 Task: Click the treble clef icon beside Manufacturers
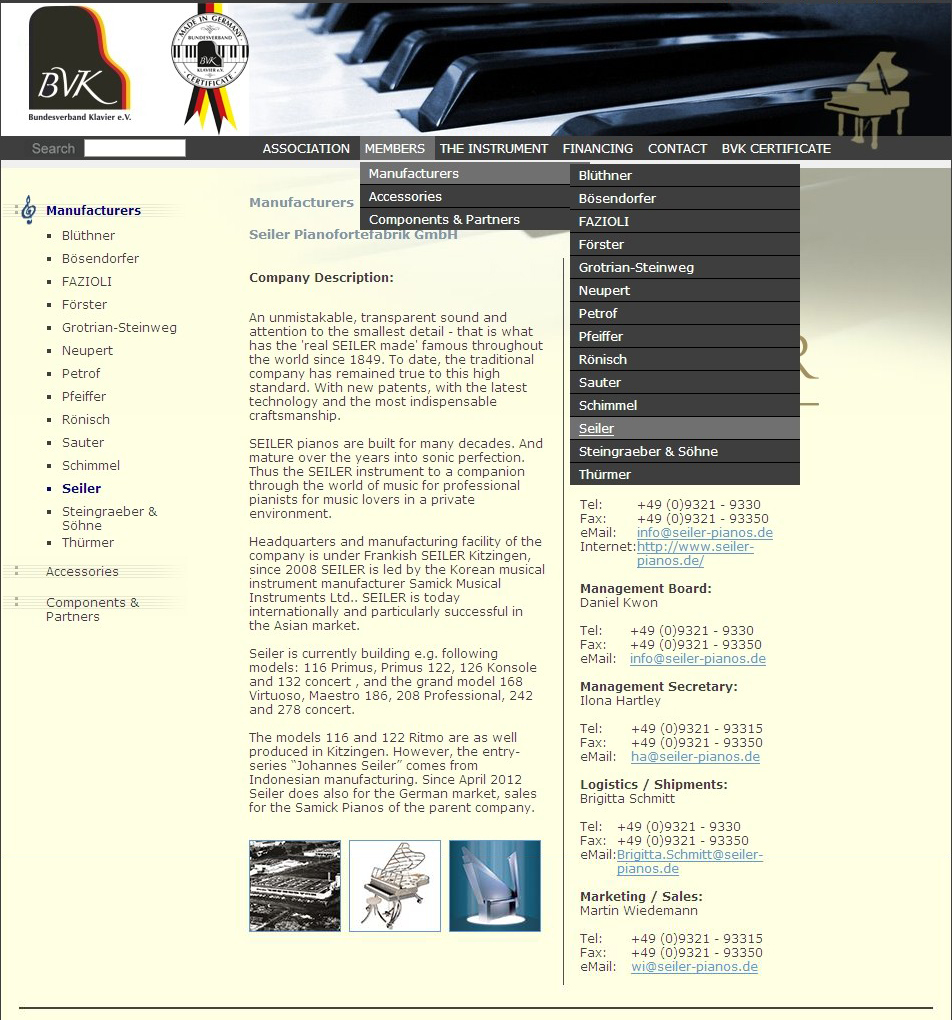(x=28, y=210)
